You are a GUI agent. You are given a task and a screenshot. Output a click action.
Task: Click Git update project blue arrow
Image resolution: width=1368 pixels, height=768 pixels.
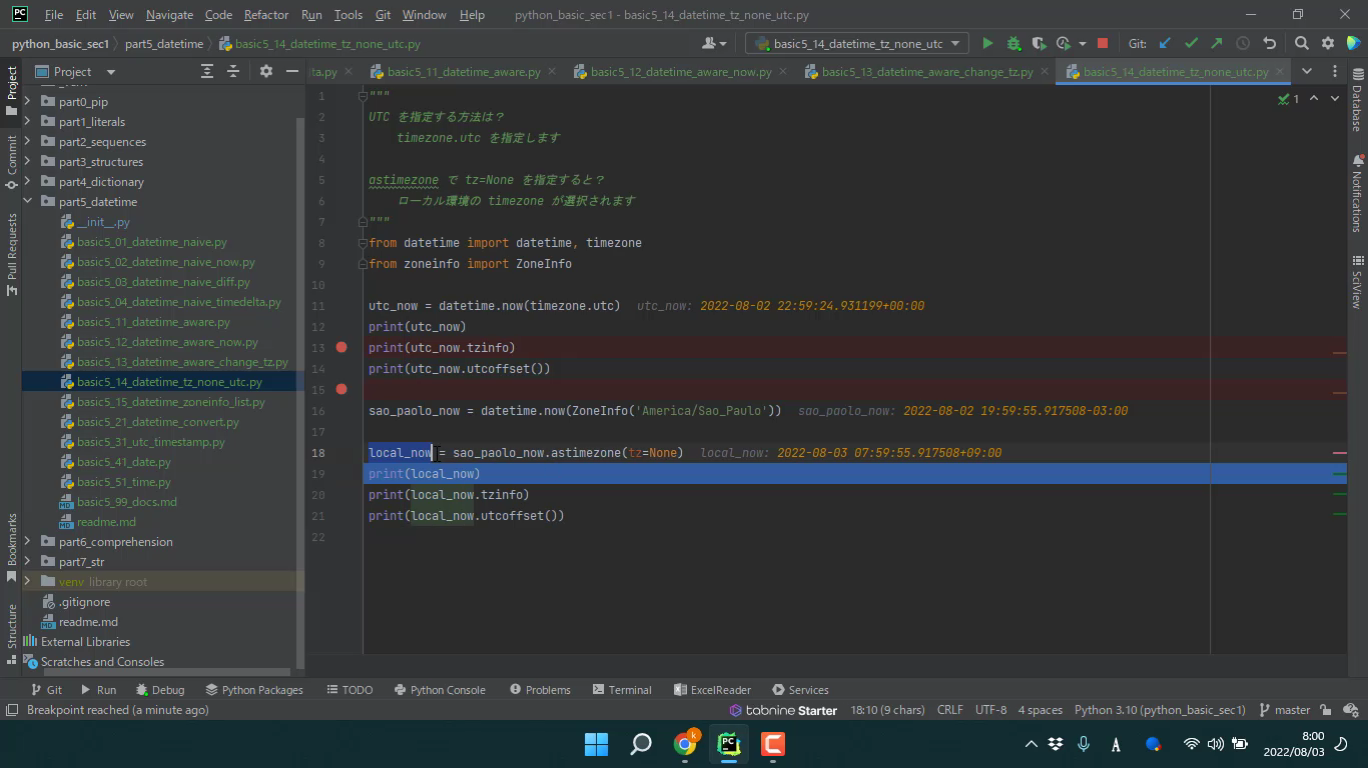coord(1165,43)
